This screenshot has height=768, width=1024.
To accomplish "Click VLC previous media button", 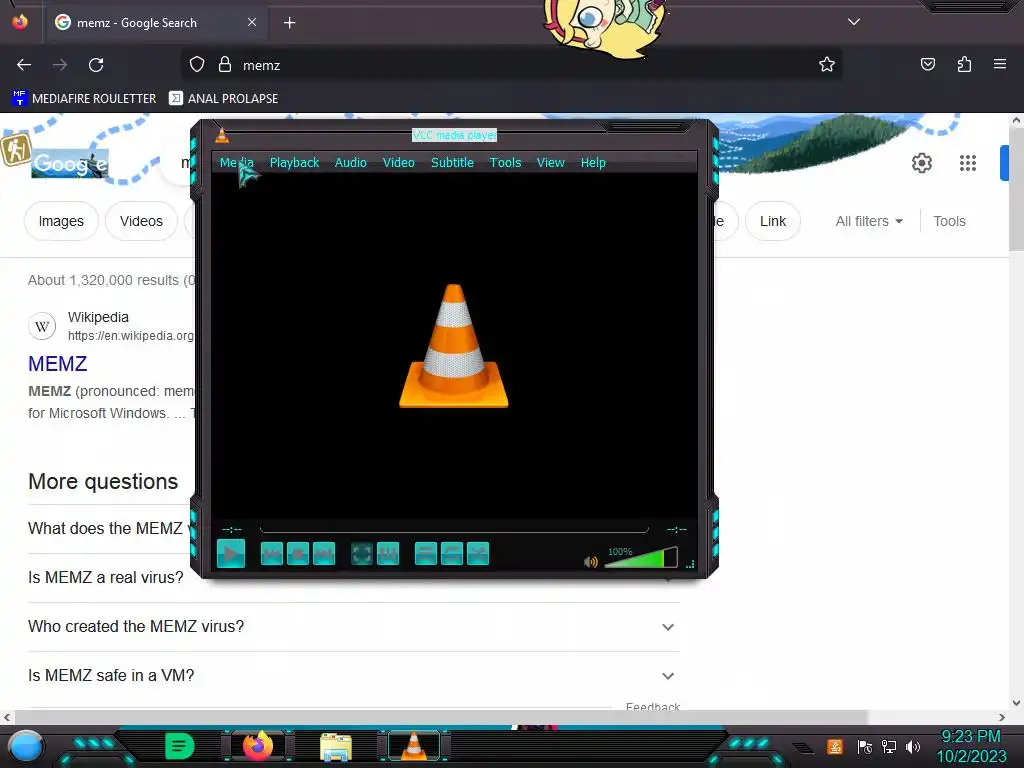I will click(272, 554).
